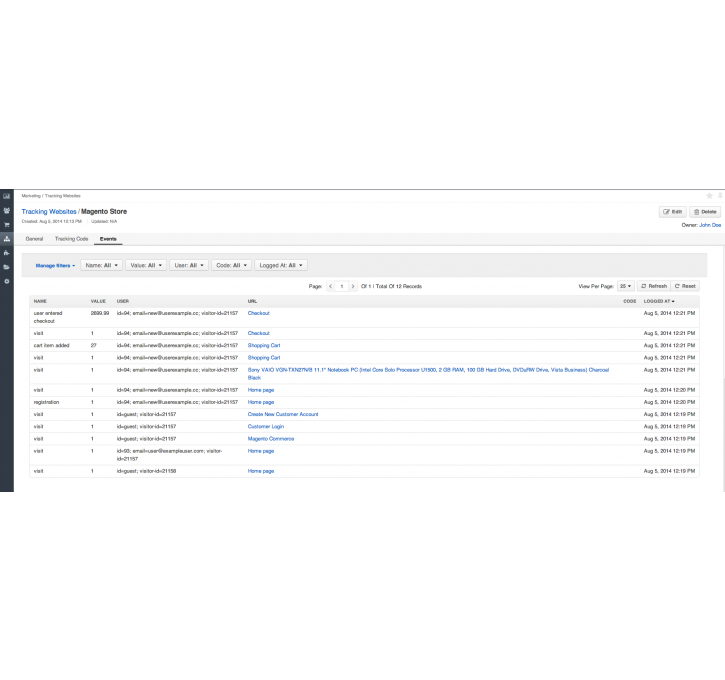The height and width of the screenshot is (680, 725).
Task: Expand the Manage filters menu
Action: click(55, 265)
